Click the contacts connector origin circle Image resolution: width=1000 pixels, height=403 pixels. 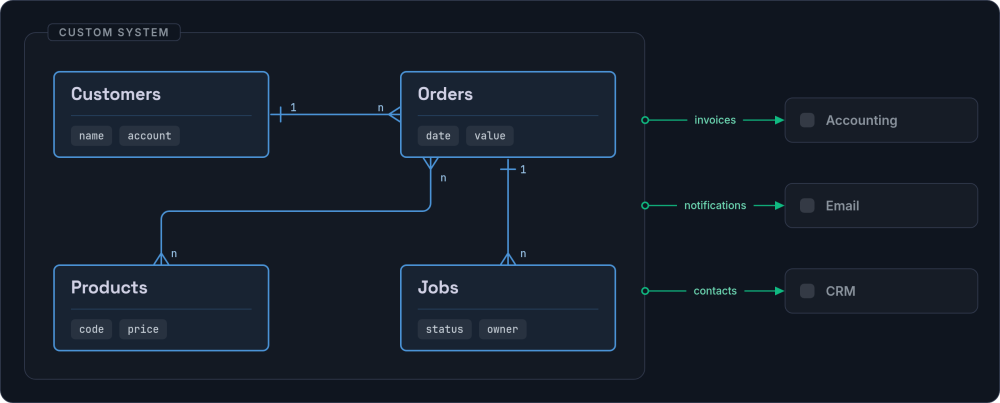point(645,291)
